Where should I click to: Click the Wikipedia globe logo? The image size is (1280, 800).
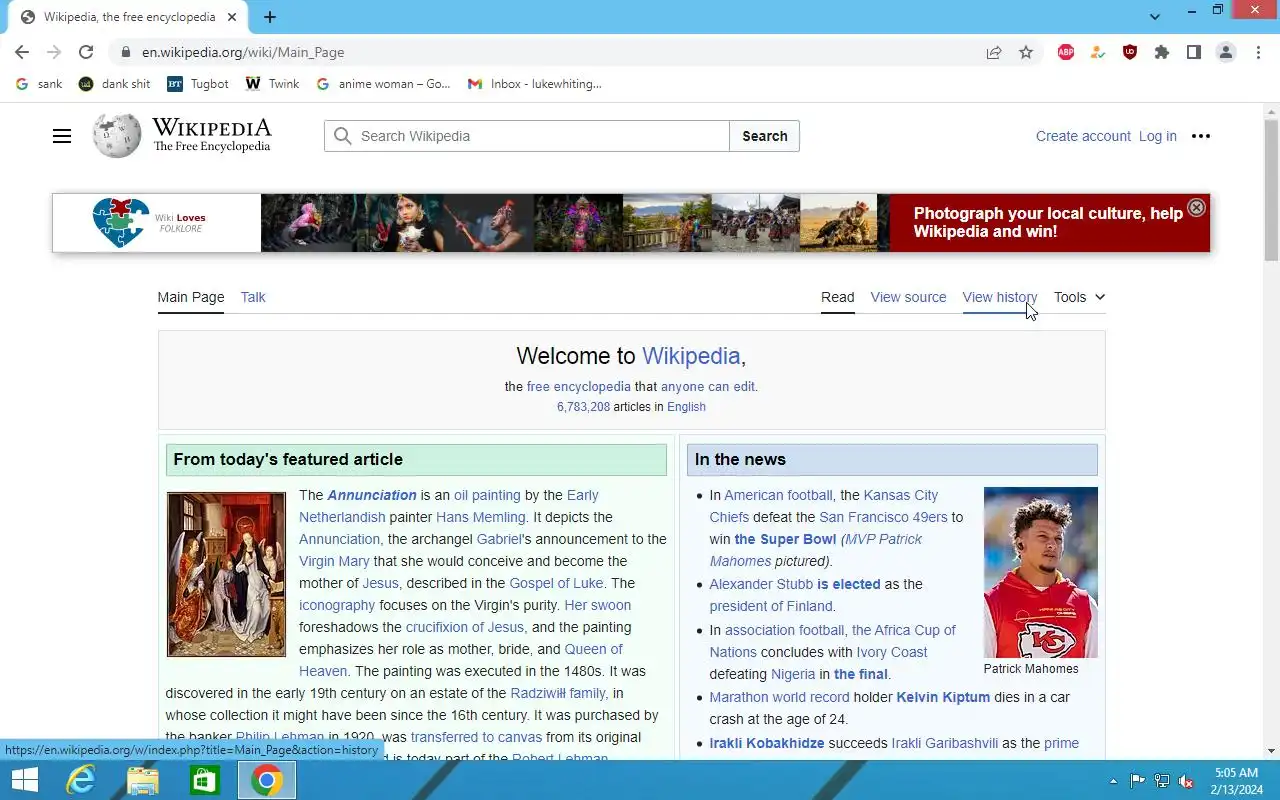coord(117,135)
